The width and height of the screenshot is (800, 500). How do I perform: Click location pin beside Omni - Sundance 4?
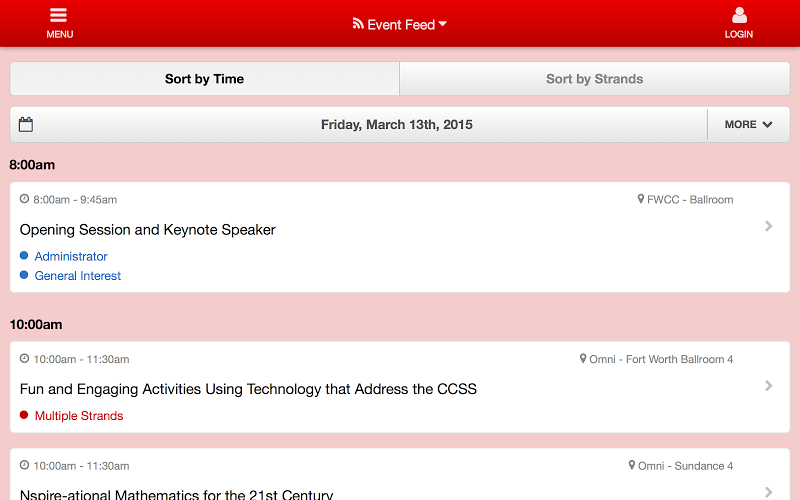[632, 465]
